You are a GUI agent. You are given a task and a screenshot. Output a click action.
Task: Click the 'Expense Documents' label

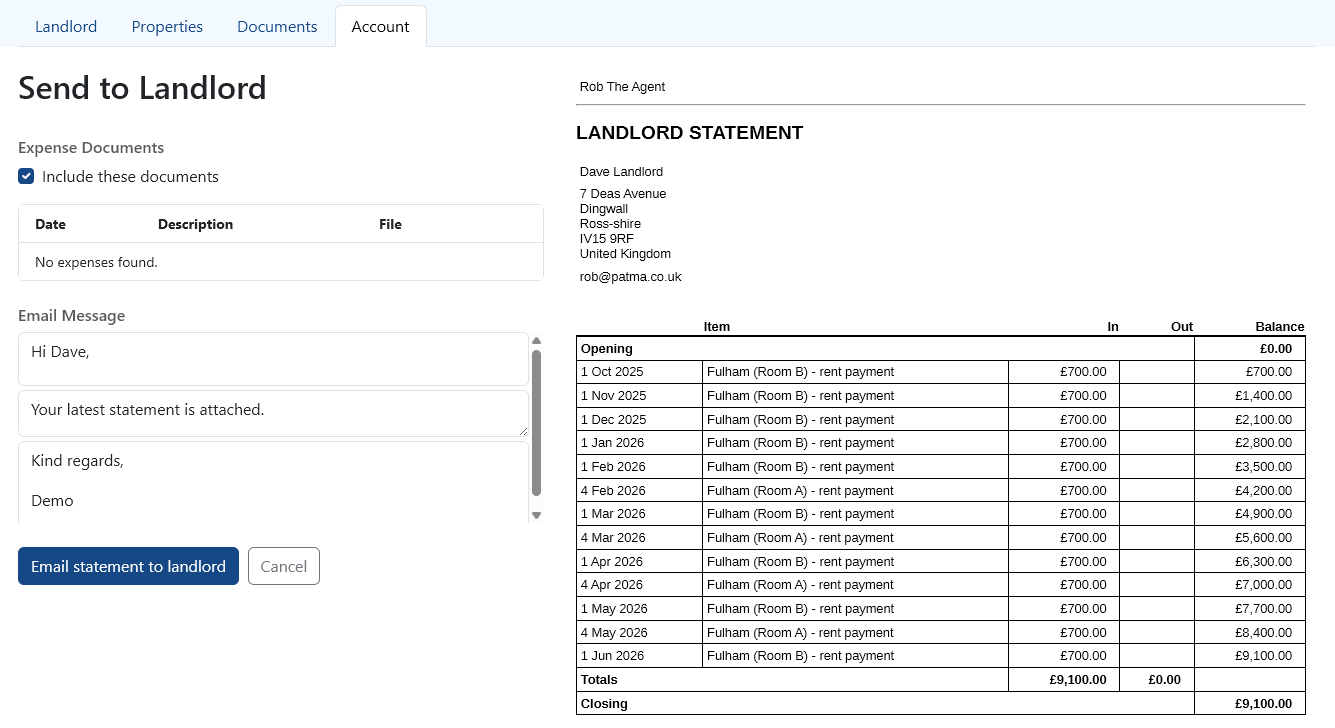pyautogui.click(x=91, y=147)
